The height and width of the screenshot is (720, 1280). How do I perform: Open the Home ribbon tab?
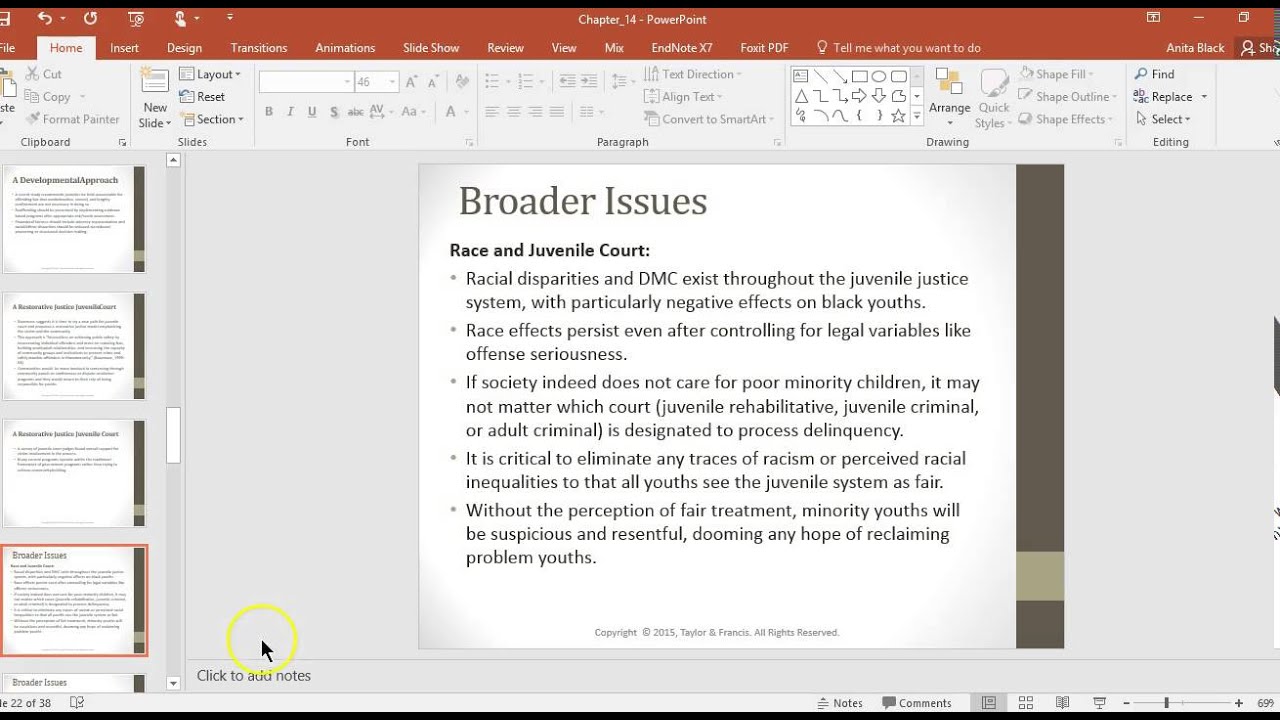(x=66, y=48)
